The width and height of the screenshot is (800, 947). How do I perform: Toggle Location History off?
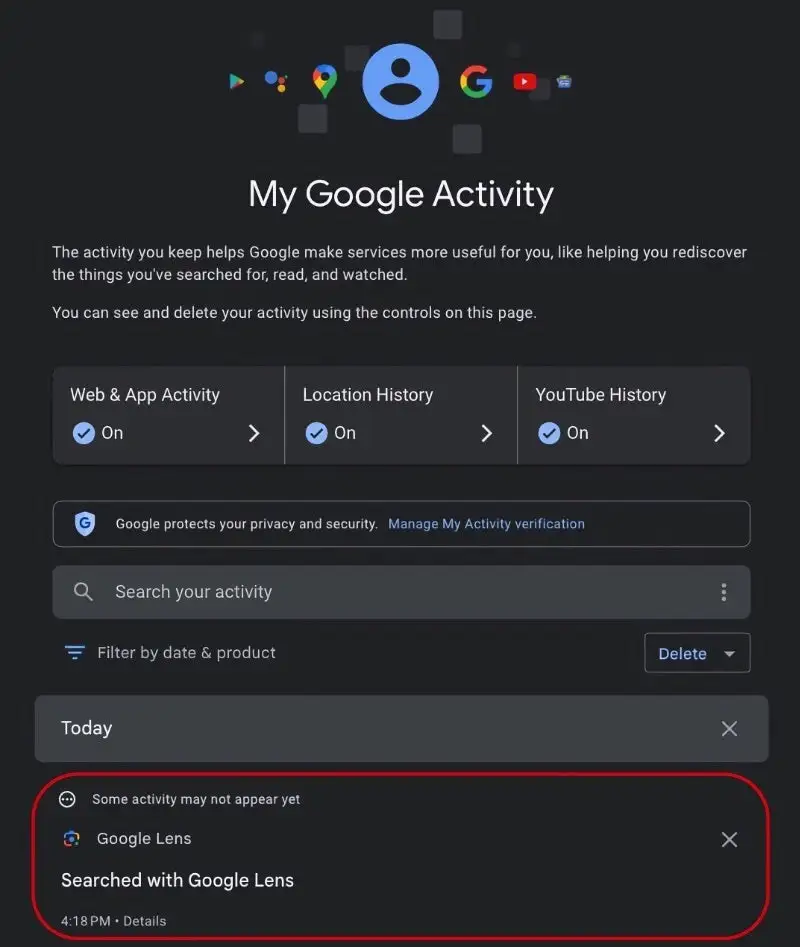(x=317, y=433)
